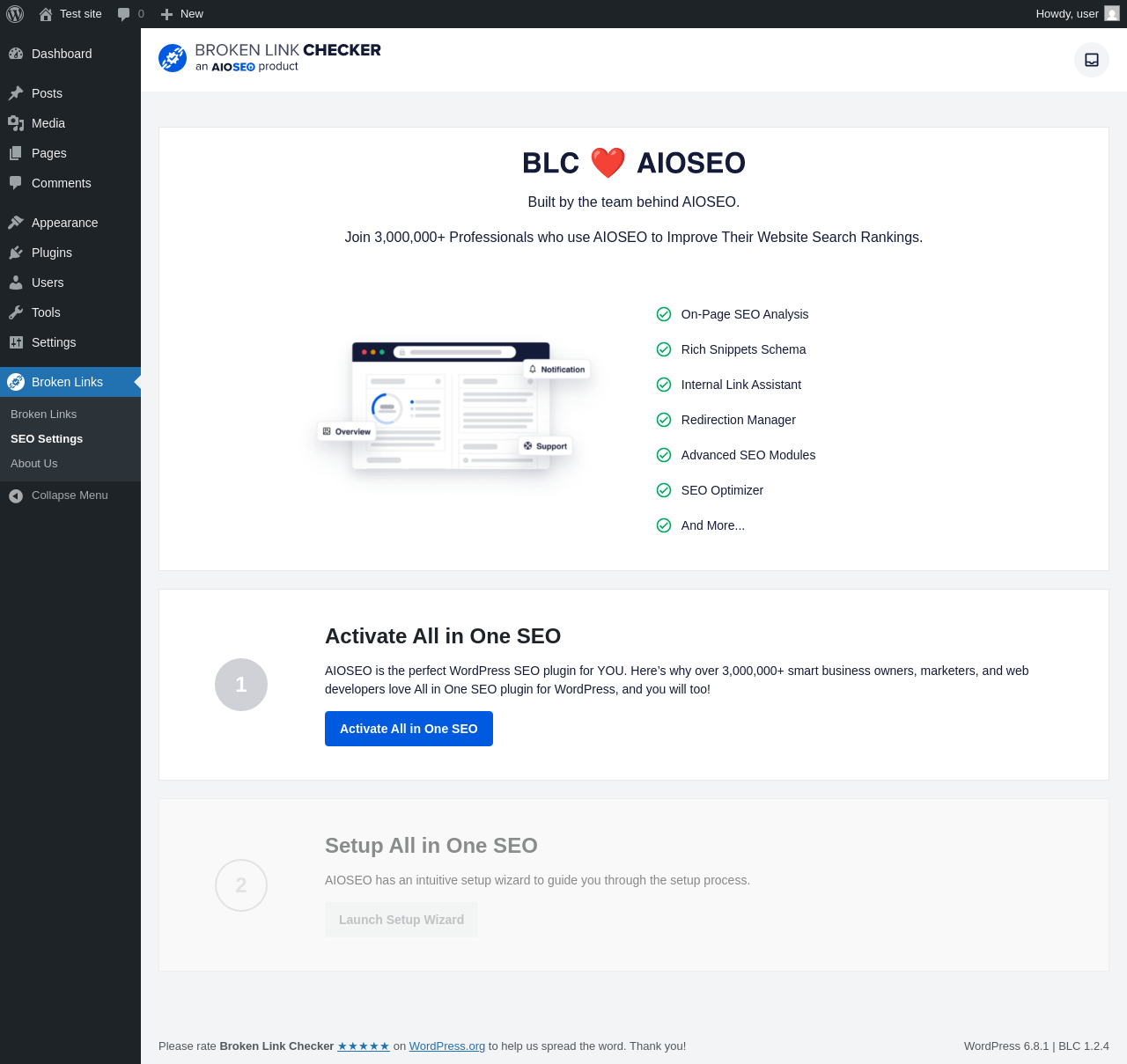Open the Media menu

click(70, 123)
